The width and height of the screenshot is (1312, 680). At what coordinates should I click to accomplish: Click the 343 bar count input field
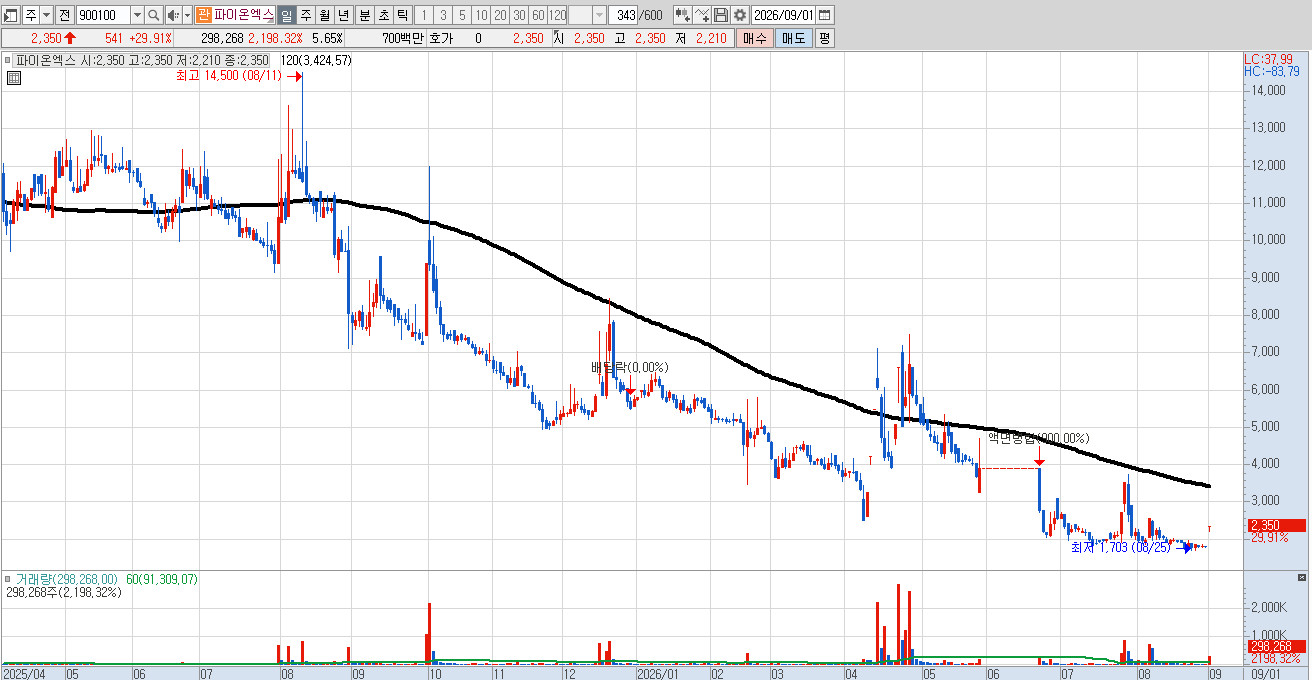click(x=624, y=15)
